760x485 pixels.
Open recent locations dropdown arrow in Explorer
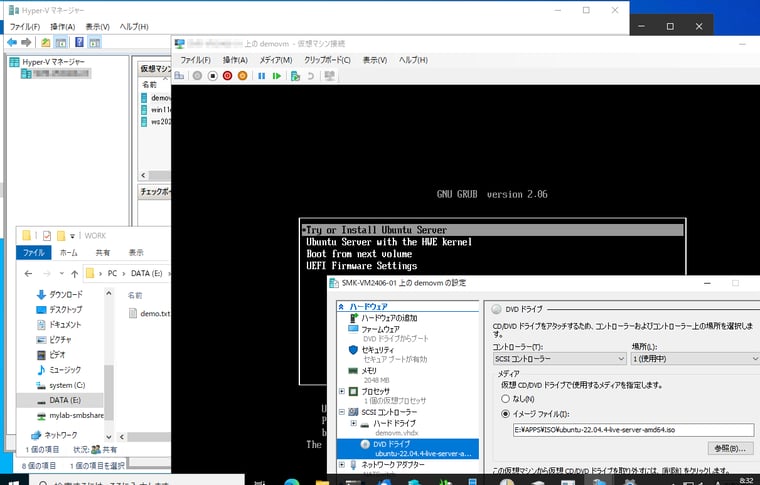coord(62,274)
